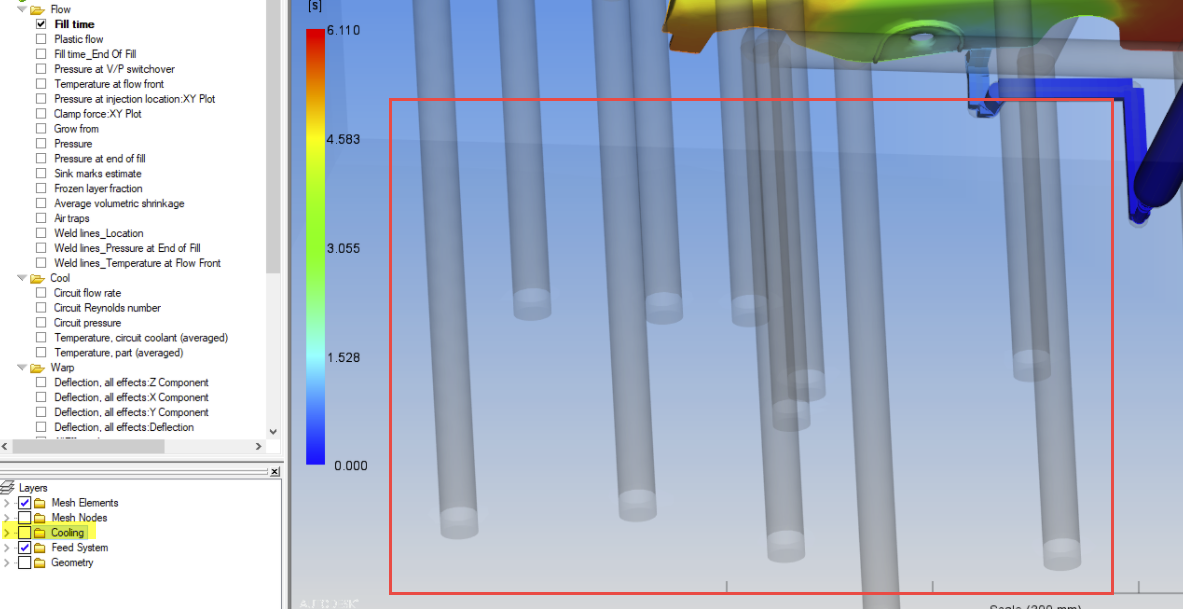The image size is (1183, 609).
Task: Click the Layers panel stack icon
Action: [8, 487]
